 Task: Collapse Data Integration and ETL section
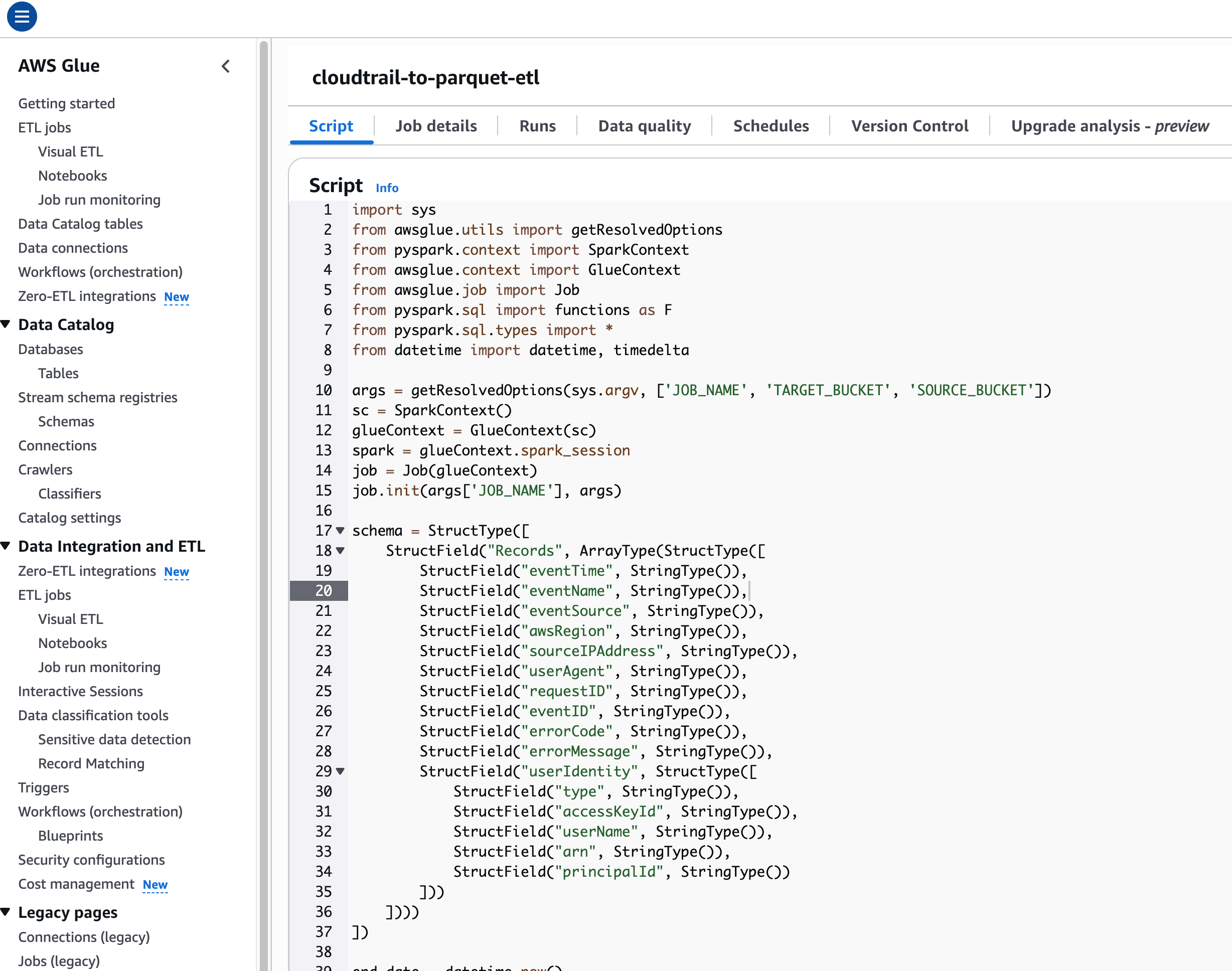[x=6, y=546]
